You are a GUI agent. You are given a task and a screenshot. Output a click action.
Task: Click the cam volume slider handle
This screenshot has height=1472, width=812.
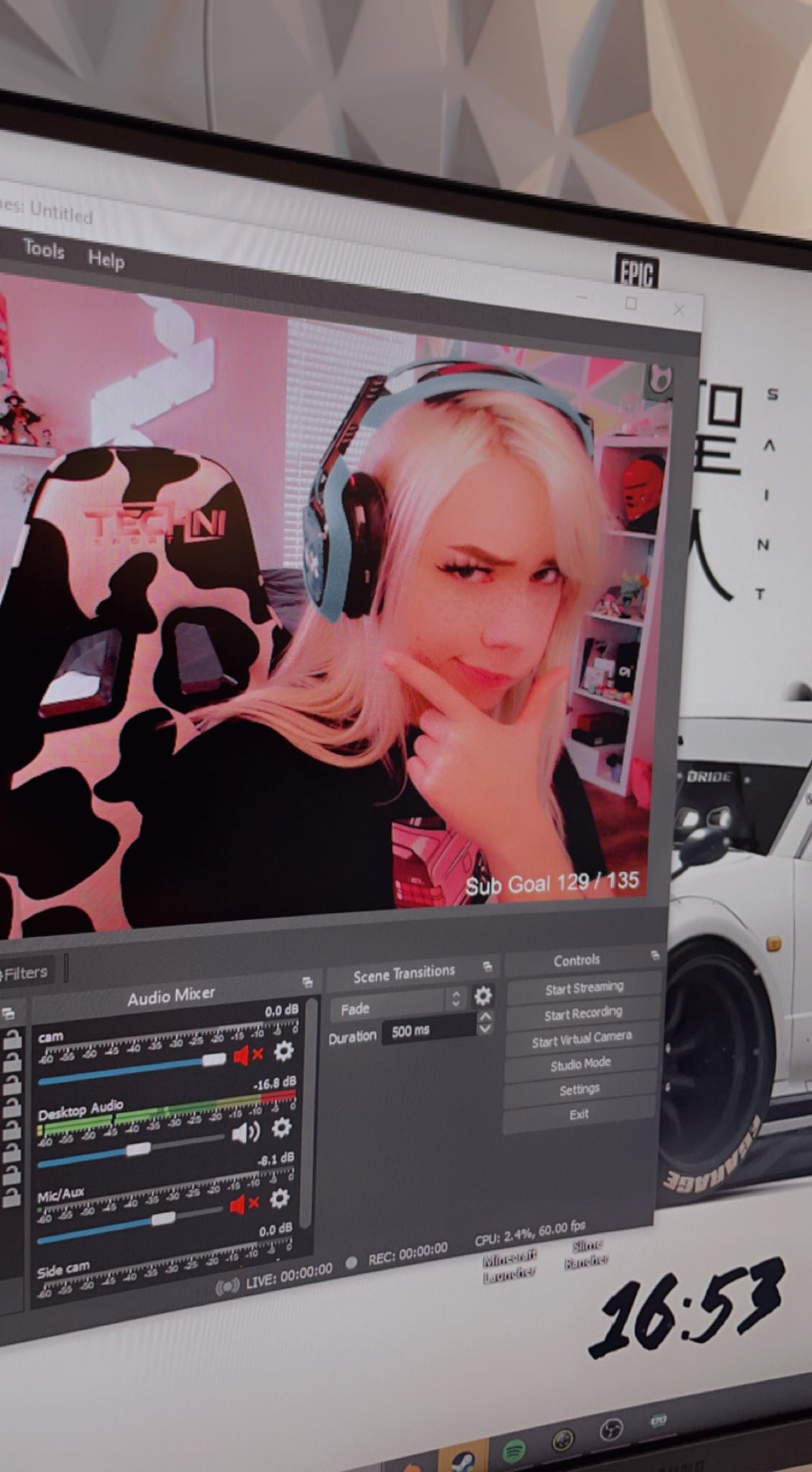point(213,1060)
